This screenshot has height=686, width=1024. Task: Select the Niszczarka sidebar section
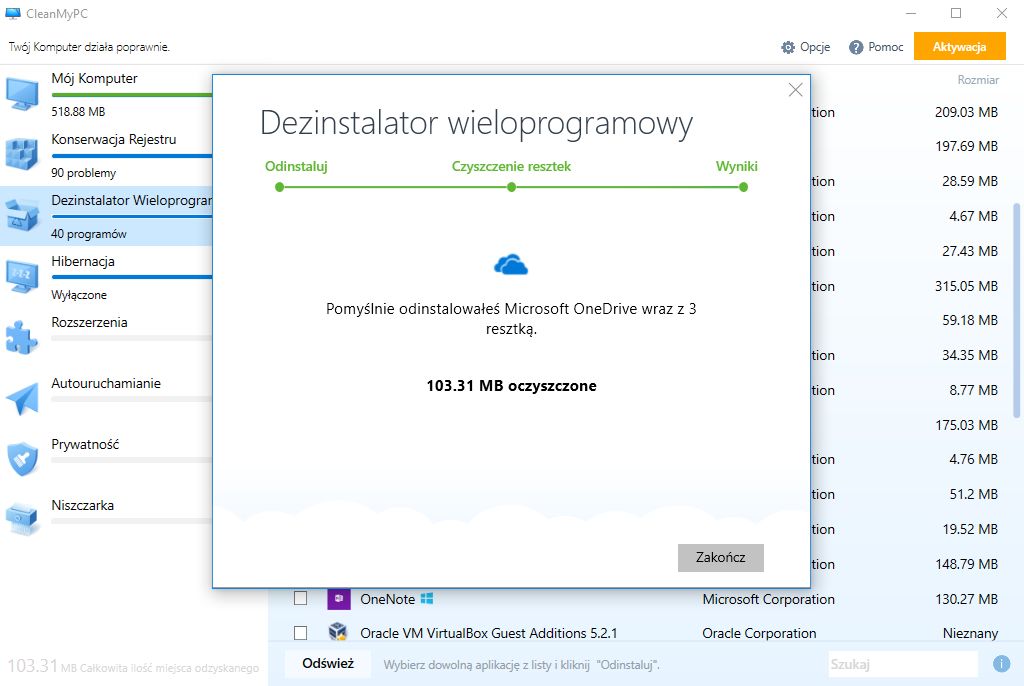pyautogui.click(x=106, y=520)
